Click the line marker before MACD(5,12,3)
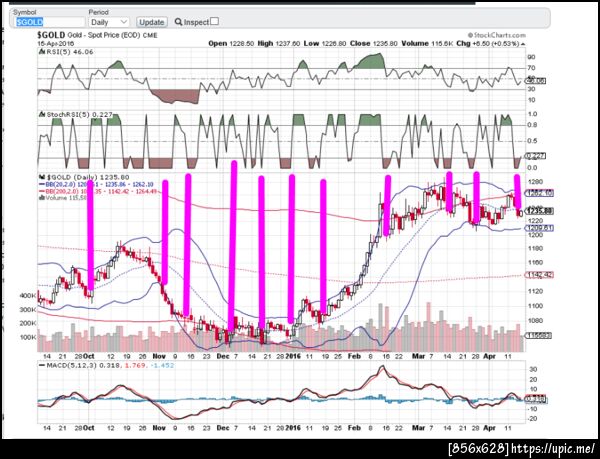 [x=42, y=365]
